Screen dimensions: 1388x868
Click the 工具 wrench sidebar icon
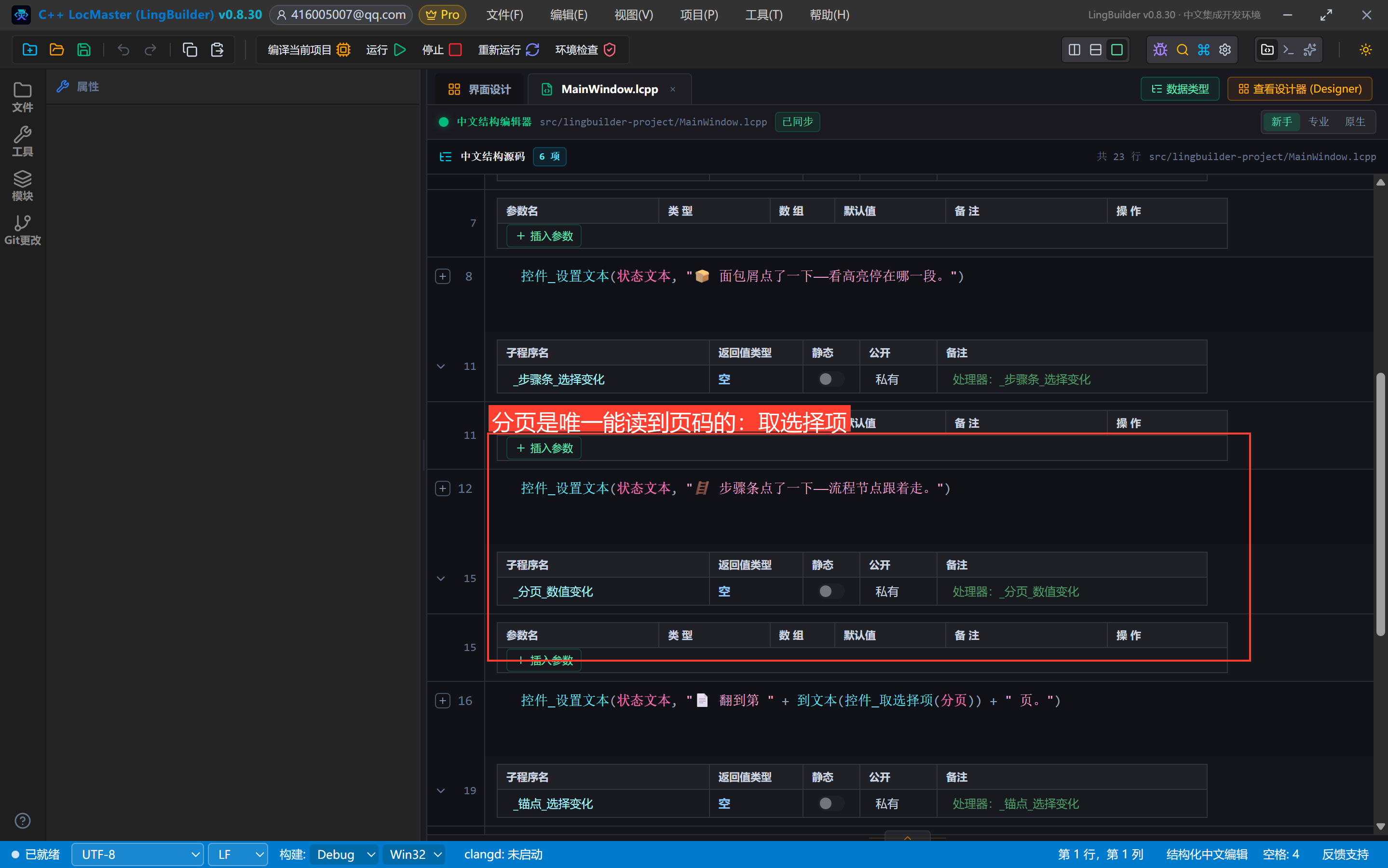coord(22,141)
